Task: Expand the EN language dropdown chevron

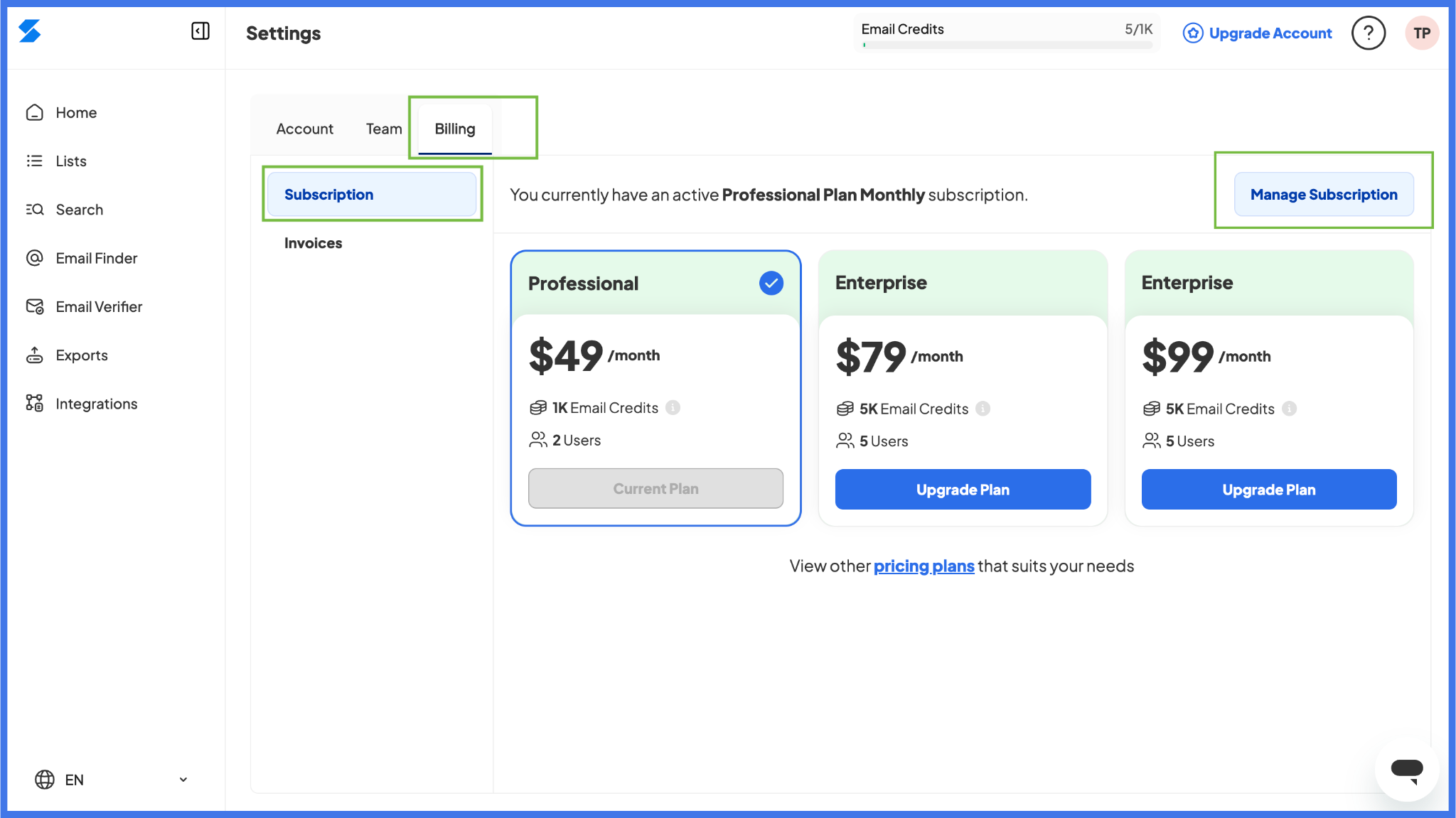Action: [183, 780]
